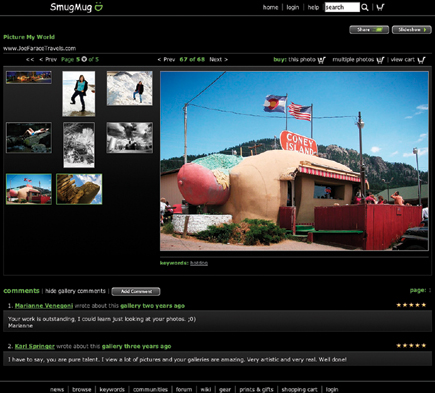The image size is (435, 393).
Task: Select the hot dog building thumbnail
Action: 29,189
